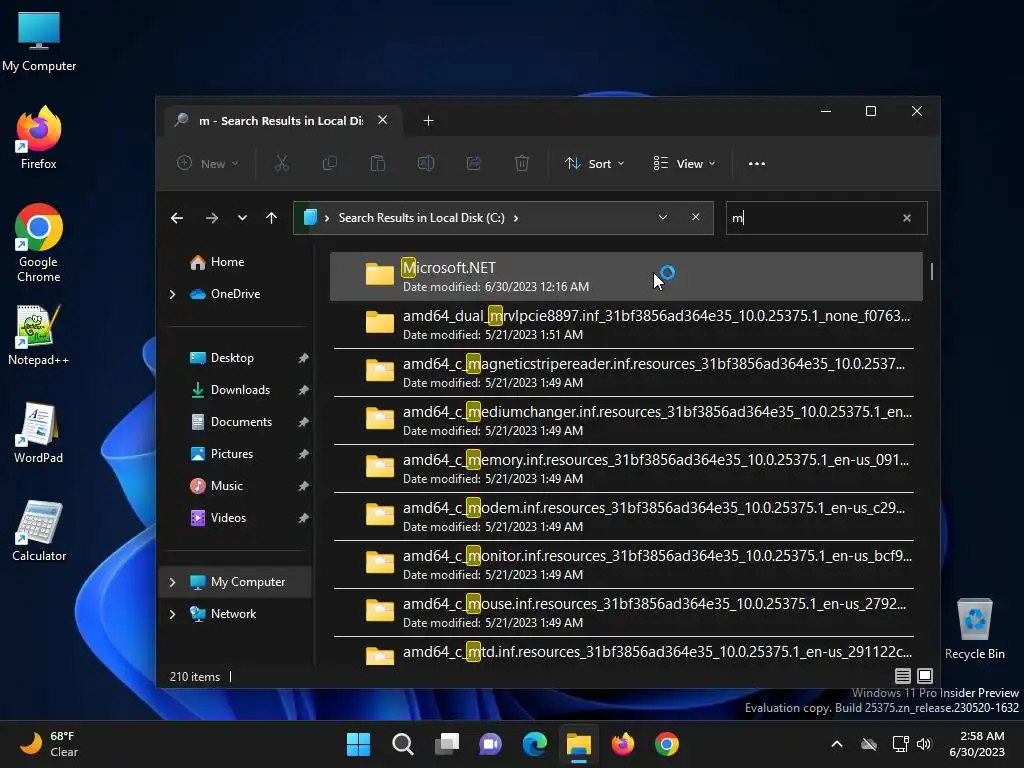The height and width of the screenshot is (768, 1024).
Task: Open the Sort dropdown
Action: pos(594,163)
